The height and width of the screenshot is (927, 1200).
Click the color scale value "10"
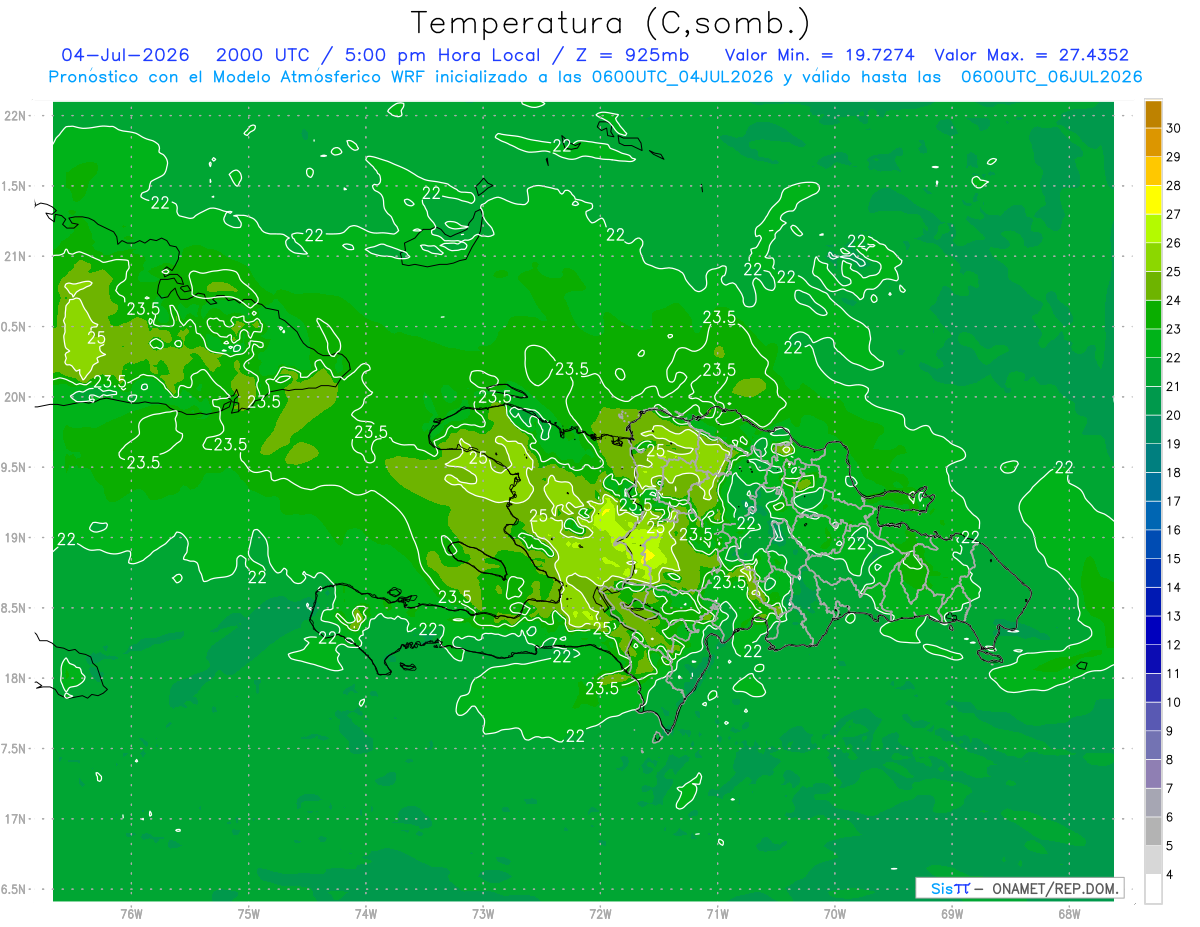pyautogui.click(x=1174, y=702)
